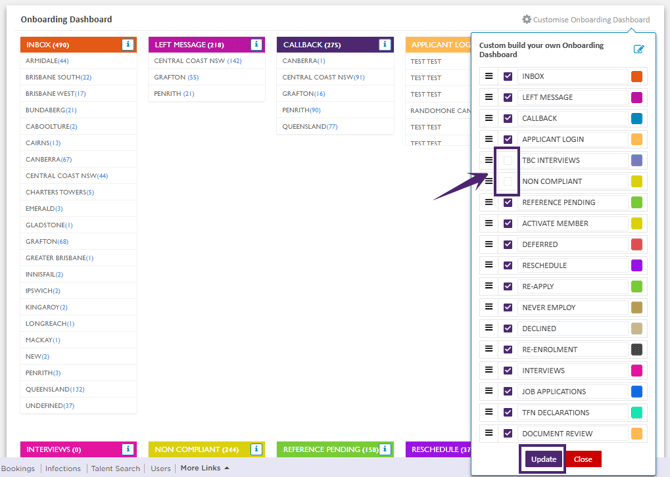Click the drag handle icon for the REFERENCE PENDING row
Screen dimensions: 670x477
point(489,202)
